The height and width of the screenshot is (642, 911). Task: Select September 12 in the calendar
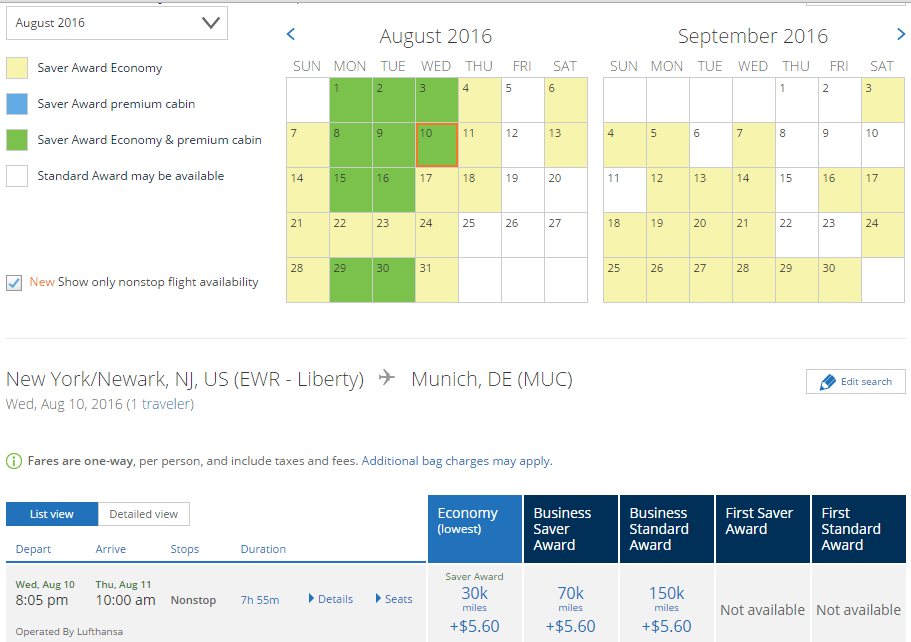tap(668, 190)
